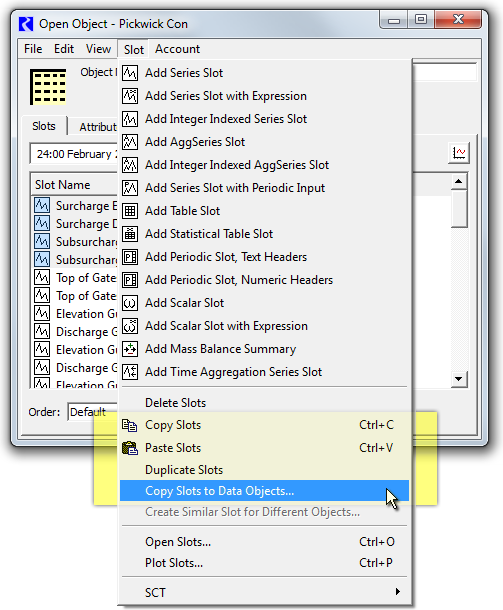
Task: Close the Open Object window
Action: (458, 19)
